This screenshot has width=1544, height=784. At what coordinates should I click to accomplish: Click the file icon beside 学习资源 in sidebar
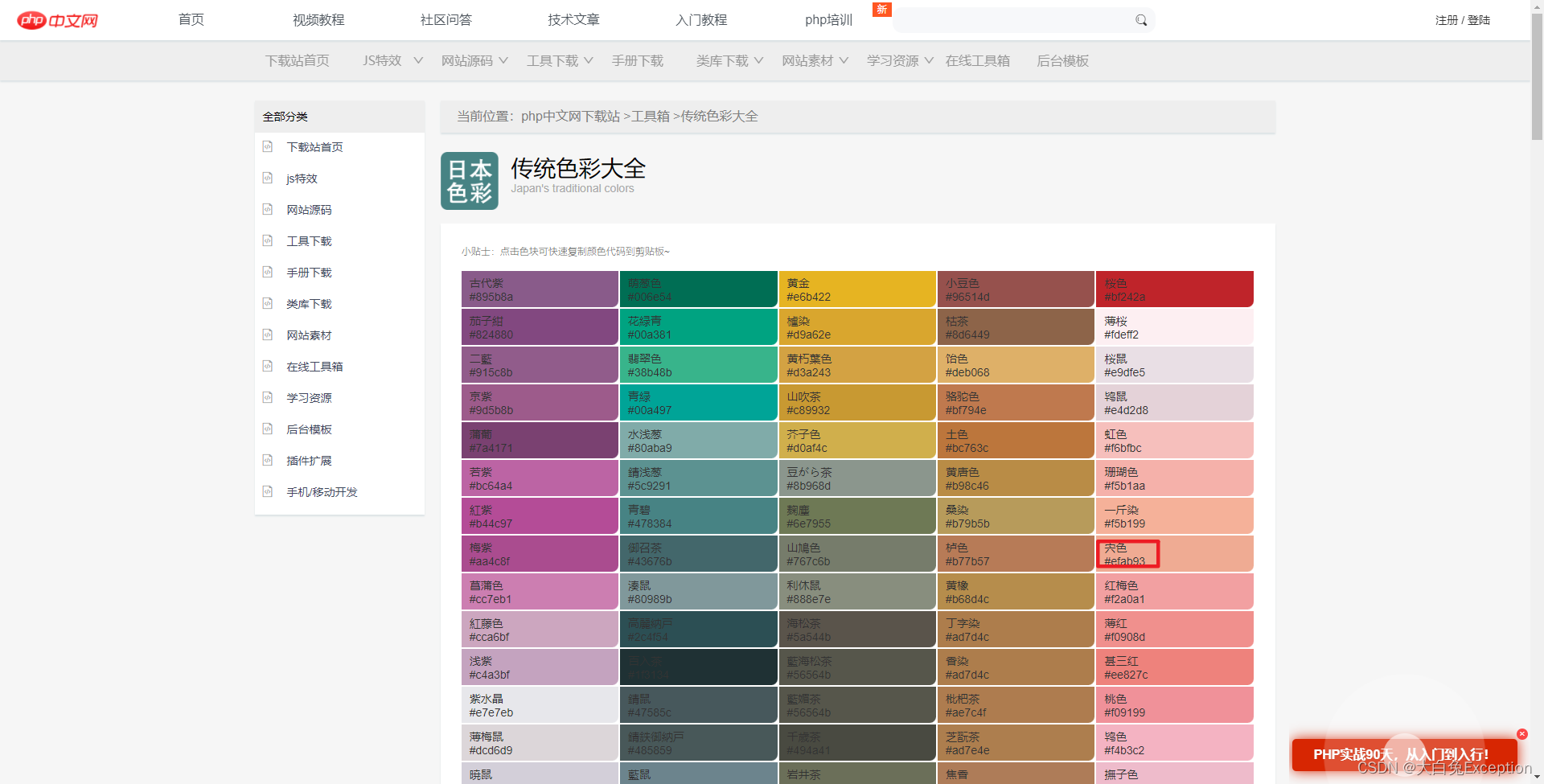[x=268, y=397]
